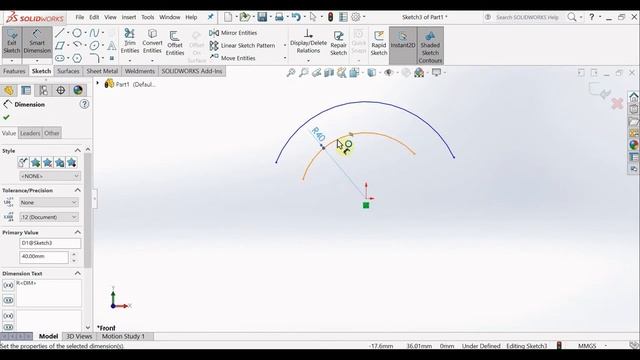
Task: Select the Arc sketch tool
Action: click(x=77, y=45)
